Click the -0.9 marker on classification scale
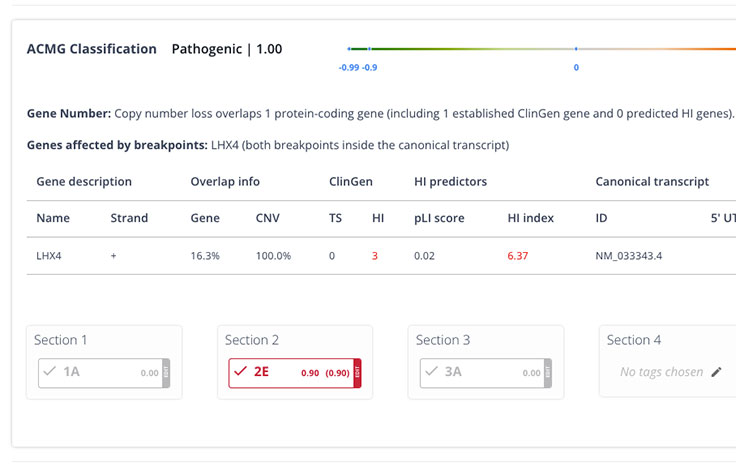This screenshot has height=475, width=736. [x=369, y=49]
